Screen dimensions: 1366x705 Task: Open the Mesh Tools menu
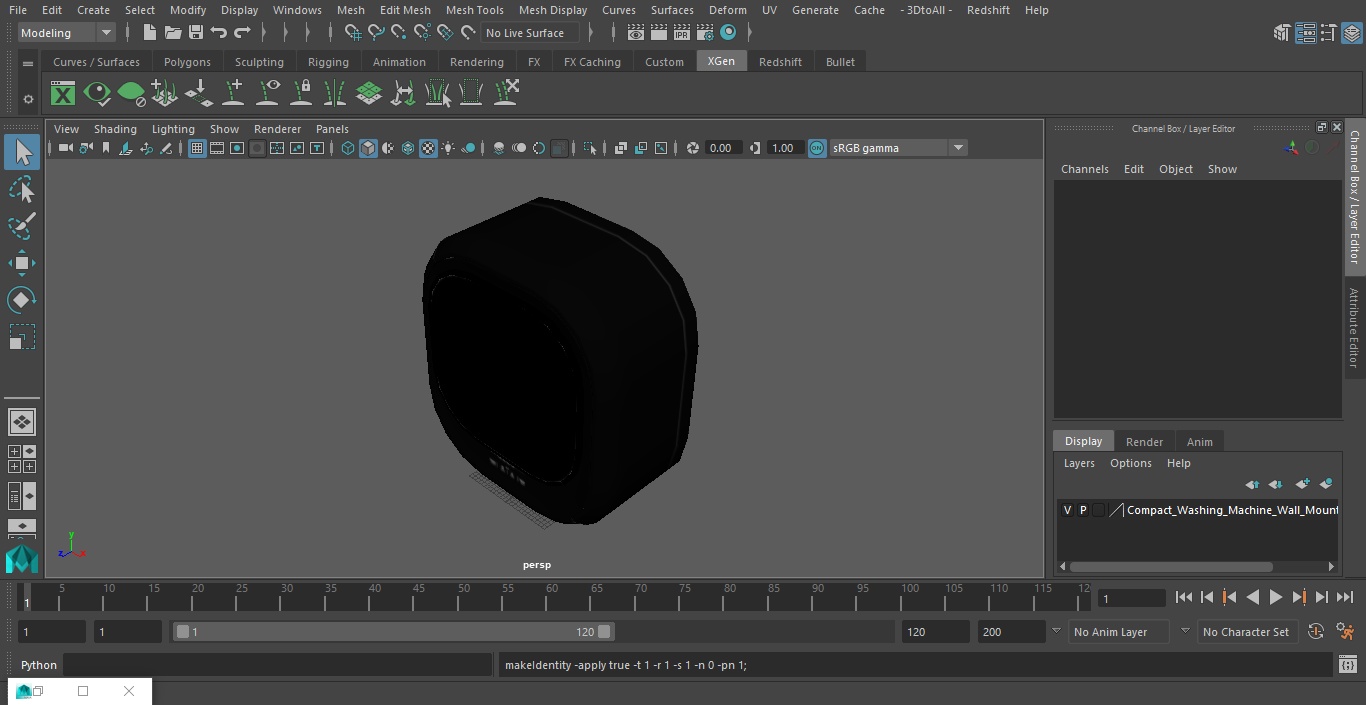[x=474, y=10]
